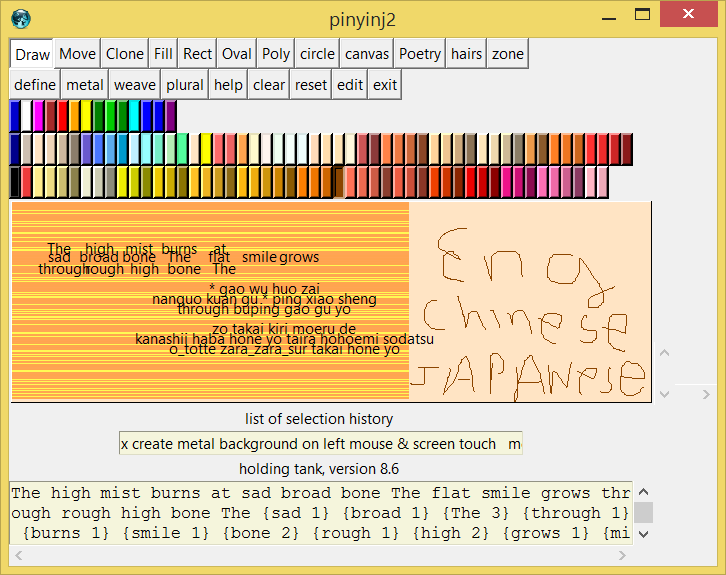
Task: Click inside the holding tank text area
Action: coord(321,513)
